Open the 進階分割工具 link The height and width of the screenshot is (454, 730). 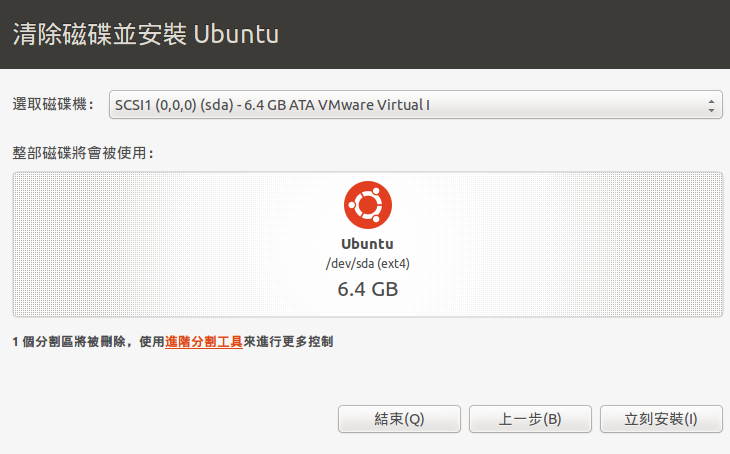tap(203, 342)
